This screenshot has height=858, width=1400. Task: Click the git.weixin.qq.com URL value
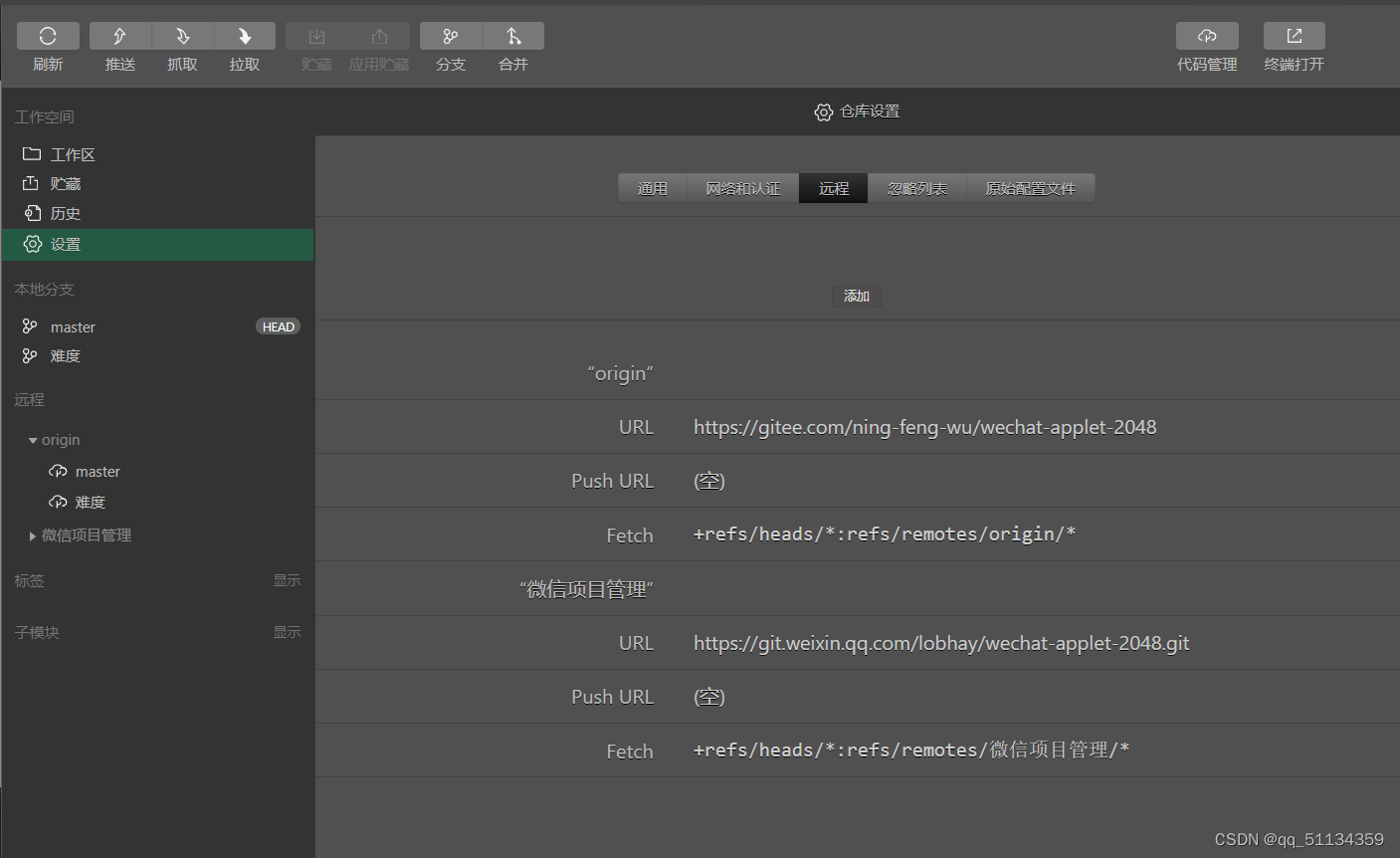point(941,643)
